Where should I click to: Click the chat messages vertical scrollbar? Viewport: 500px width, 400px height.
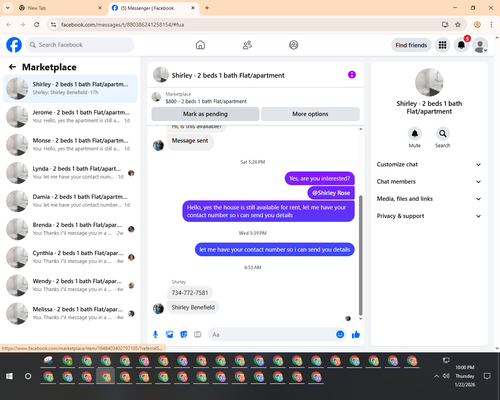pos(360,255)
